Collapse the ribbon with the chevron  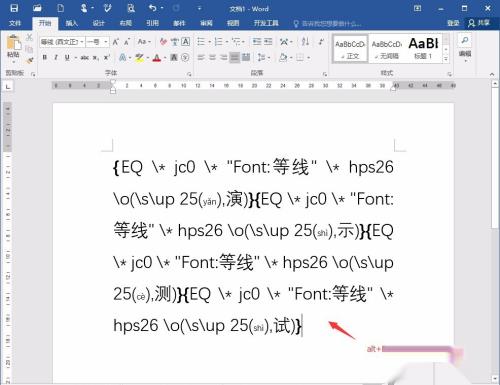[492, 74]
